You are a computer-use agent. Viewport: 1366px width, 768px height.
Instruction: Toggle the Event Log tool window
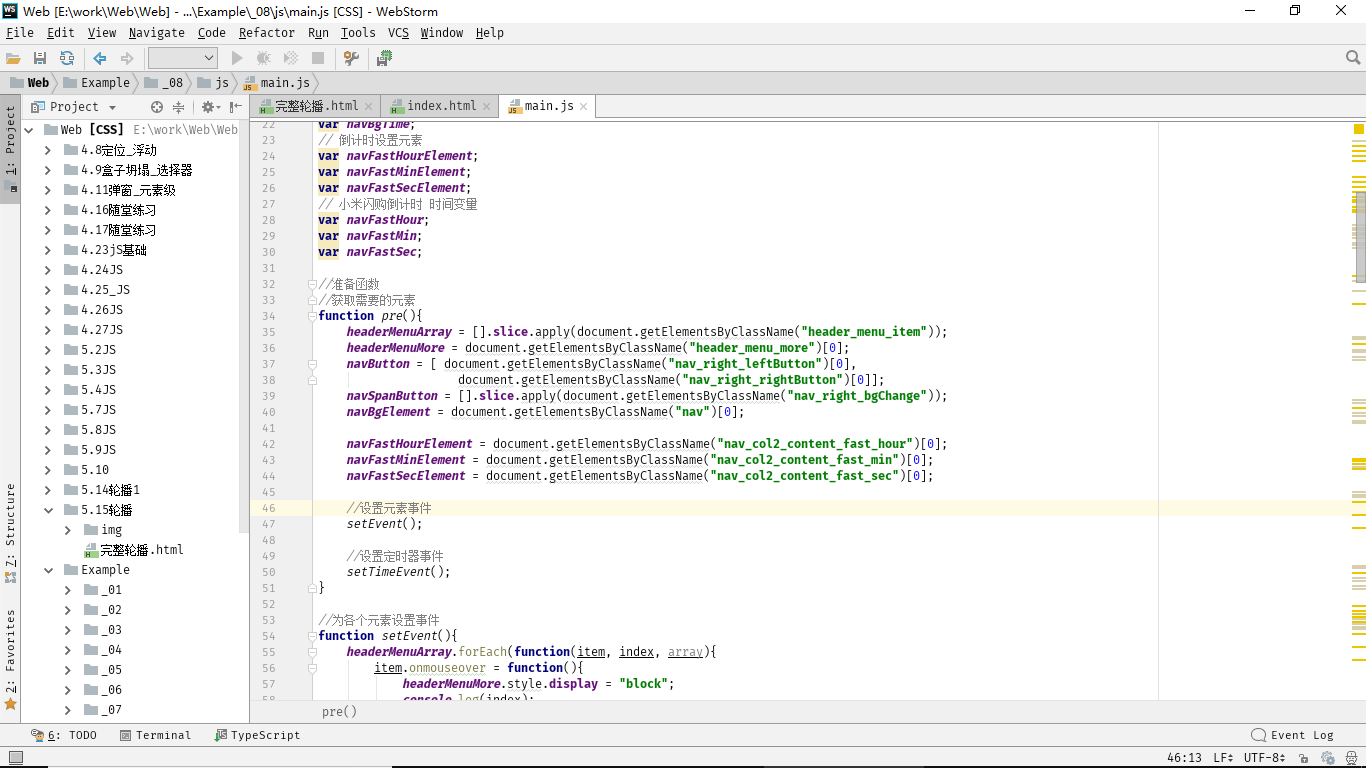coord(1293,735)
